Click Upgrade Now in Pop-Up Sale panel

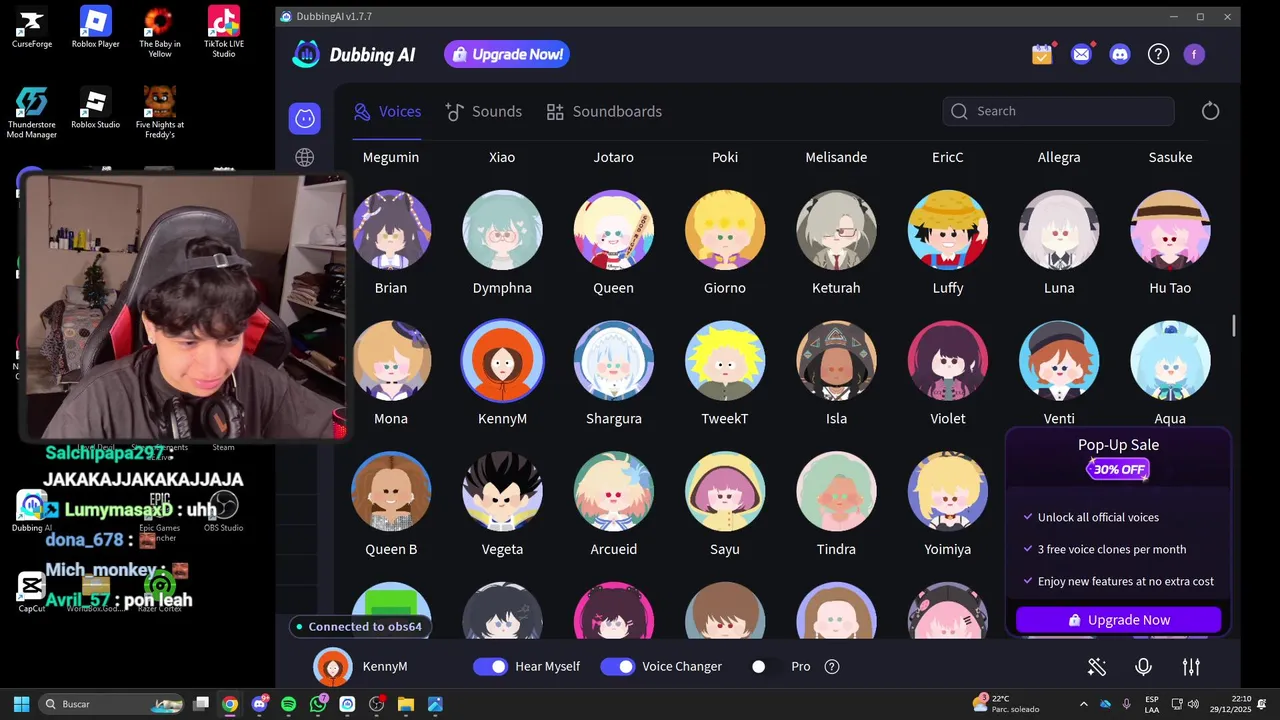(1118, 620)
